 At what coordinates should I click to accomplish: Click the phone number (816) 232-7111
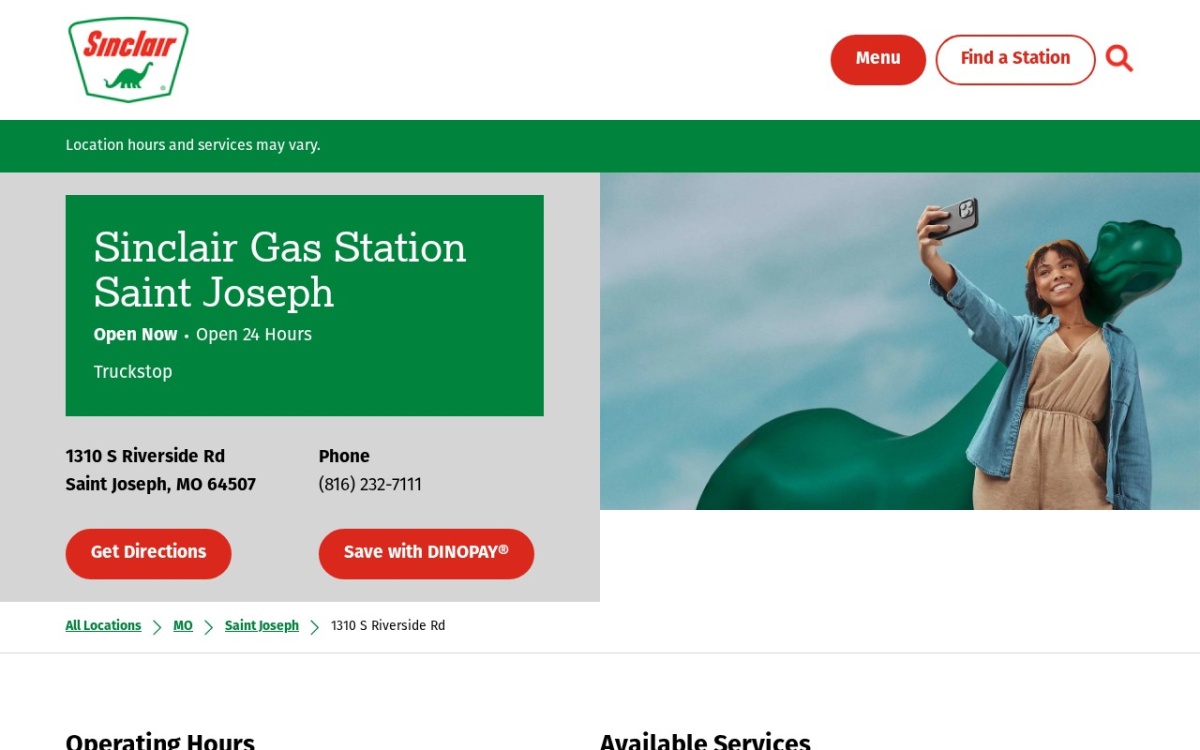[x=370, y=485]
